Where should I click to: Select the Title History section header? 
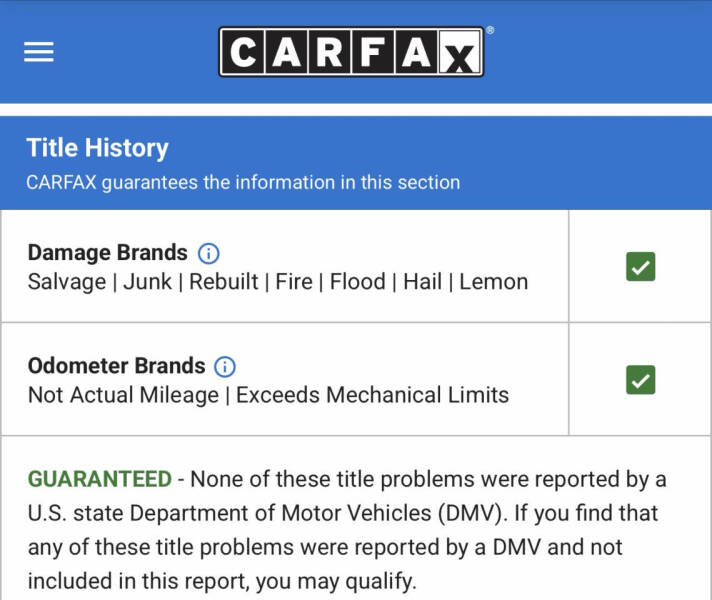(x=97, y=148)
